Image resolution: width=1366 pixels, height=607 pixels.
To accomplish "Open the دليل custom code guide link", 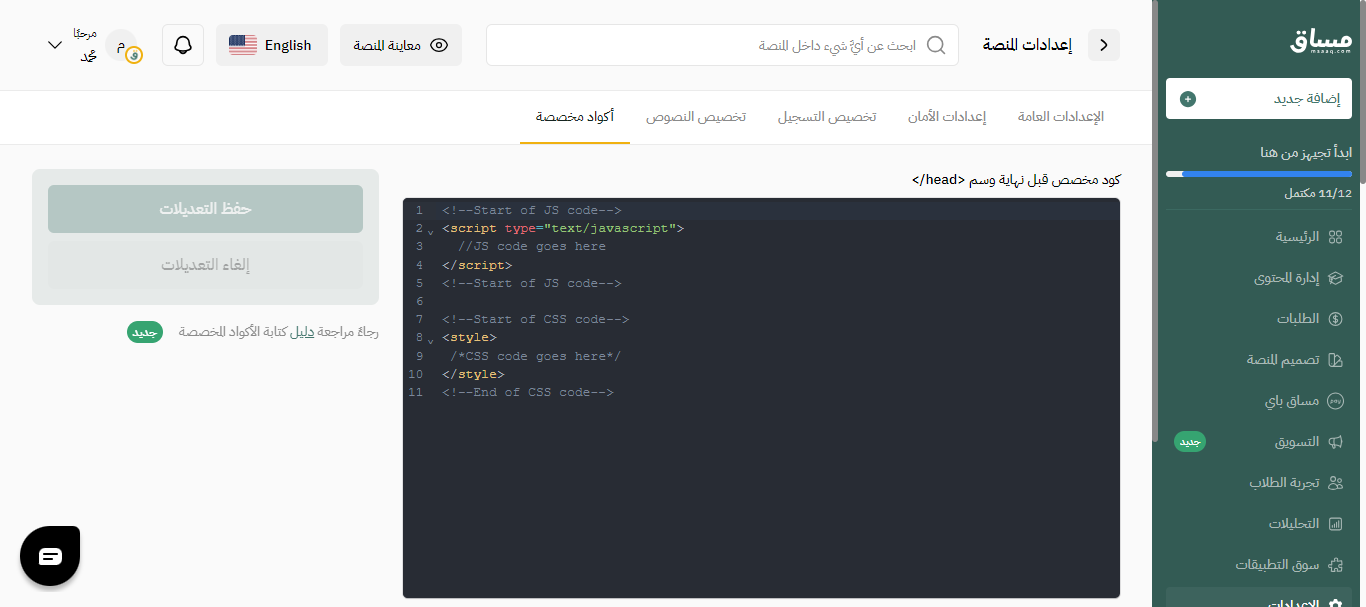I will 302,332.
